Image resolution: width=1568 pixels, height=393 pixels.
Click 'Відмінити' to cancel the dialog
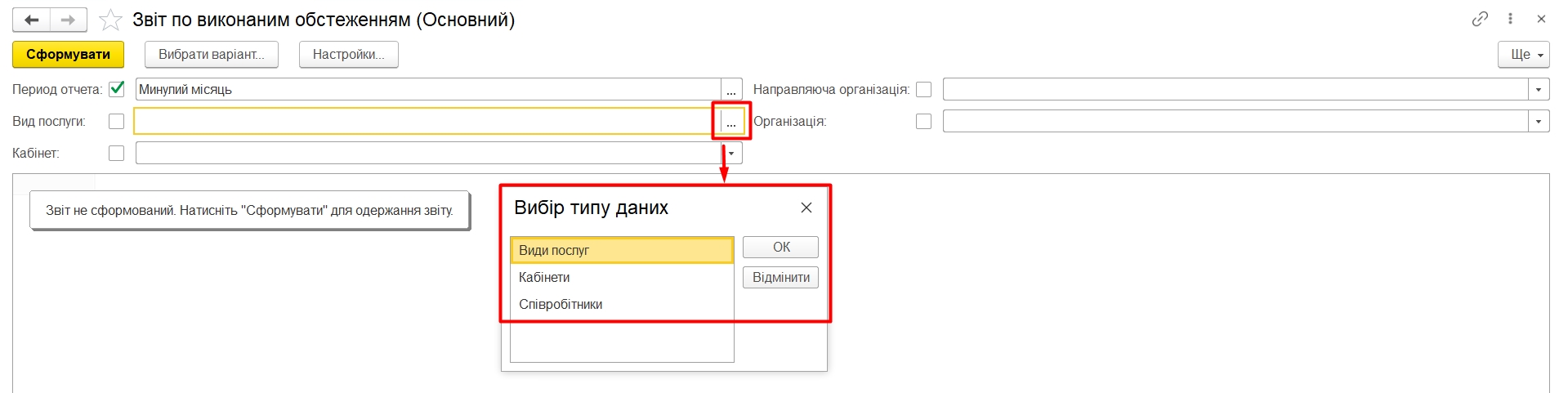pos(780,278)
